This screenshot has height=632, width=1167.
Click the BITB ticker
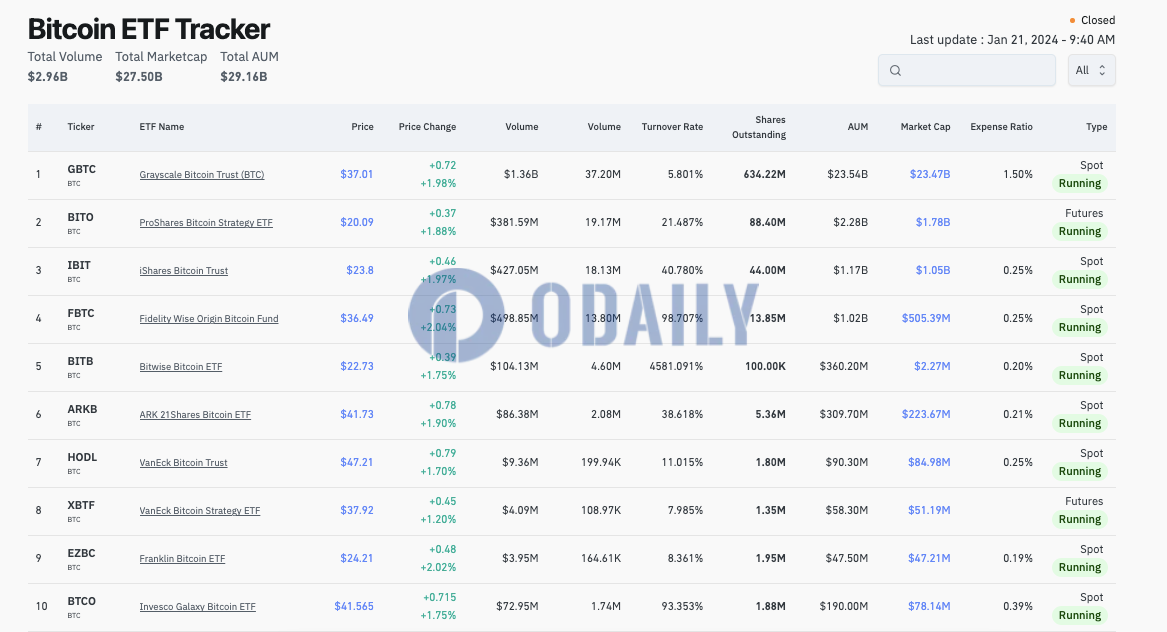click(80, 362)
